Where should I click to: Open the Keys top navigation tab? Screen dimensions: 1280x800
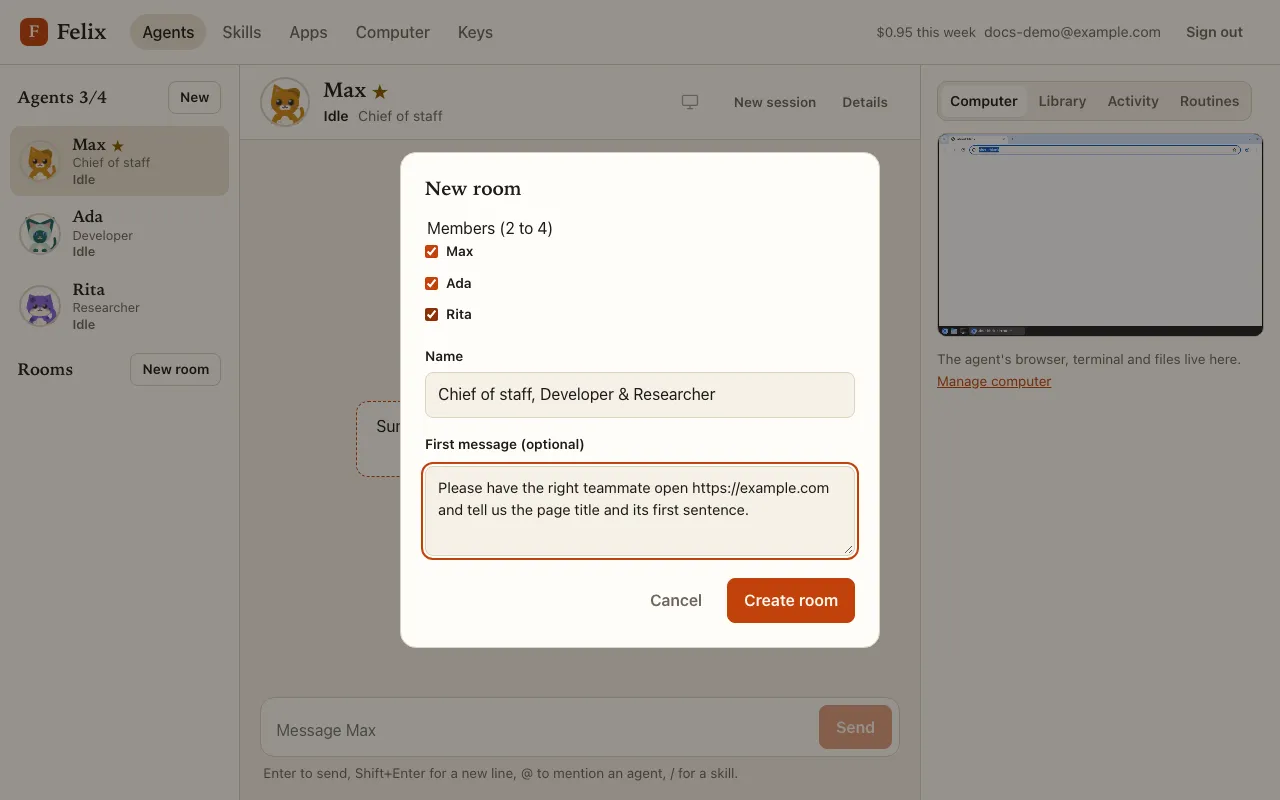[475, 32]
